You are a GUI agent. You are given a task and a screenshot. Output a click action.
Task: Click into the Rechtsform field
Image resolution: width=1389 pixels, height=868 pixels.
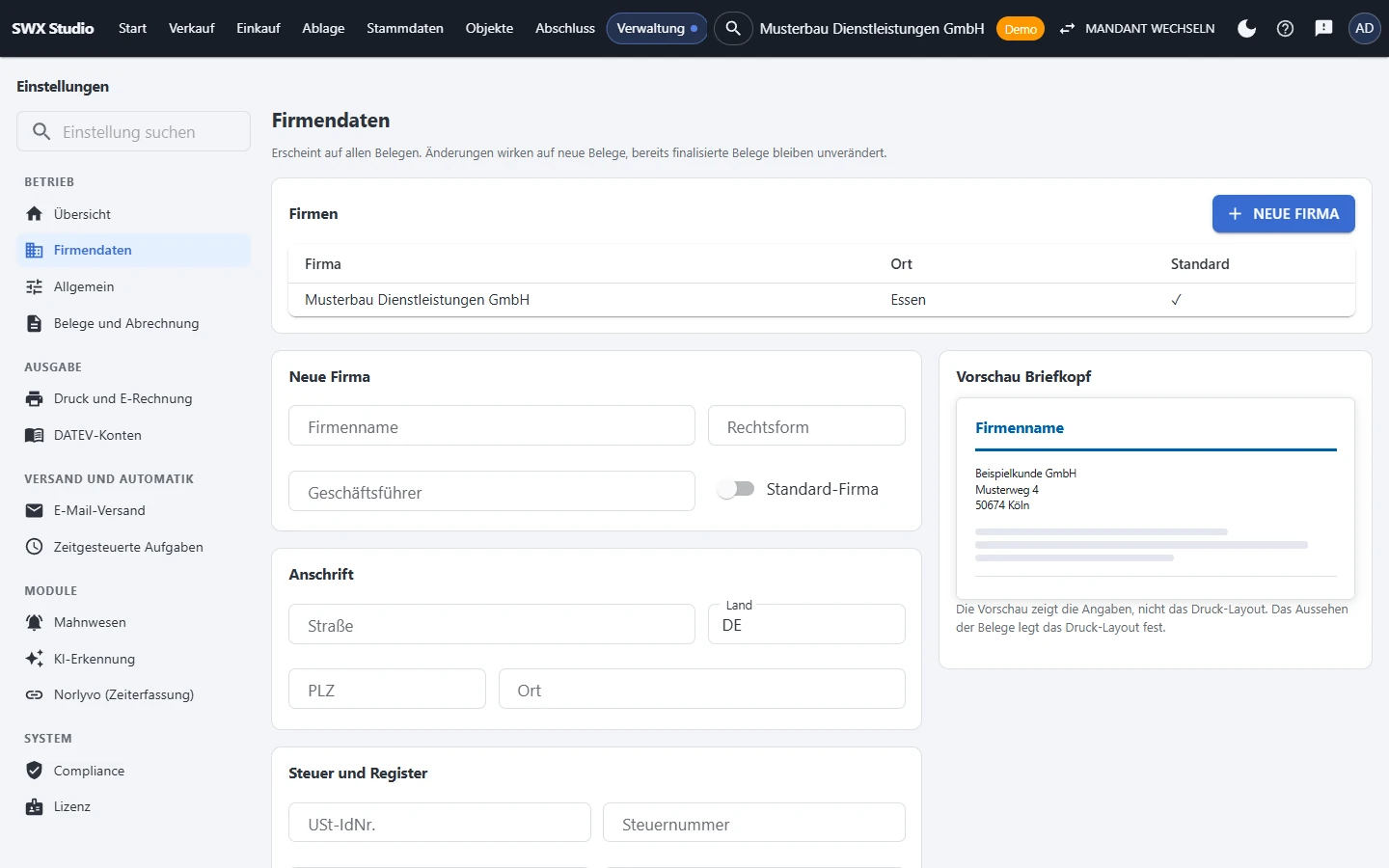pyautogui.click(x=806, y=425)
